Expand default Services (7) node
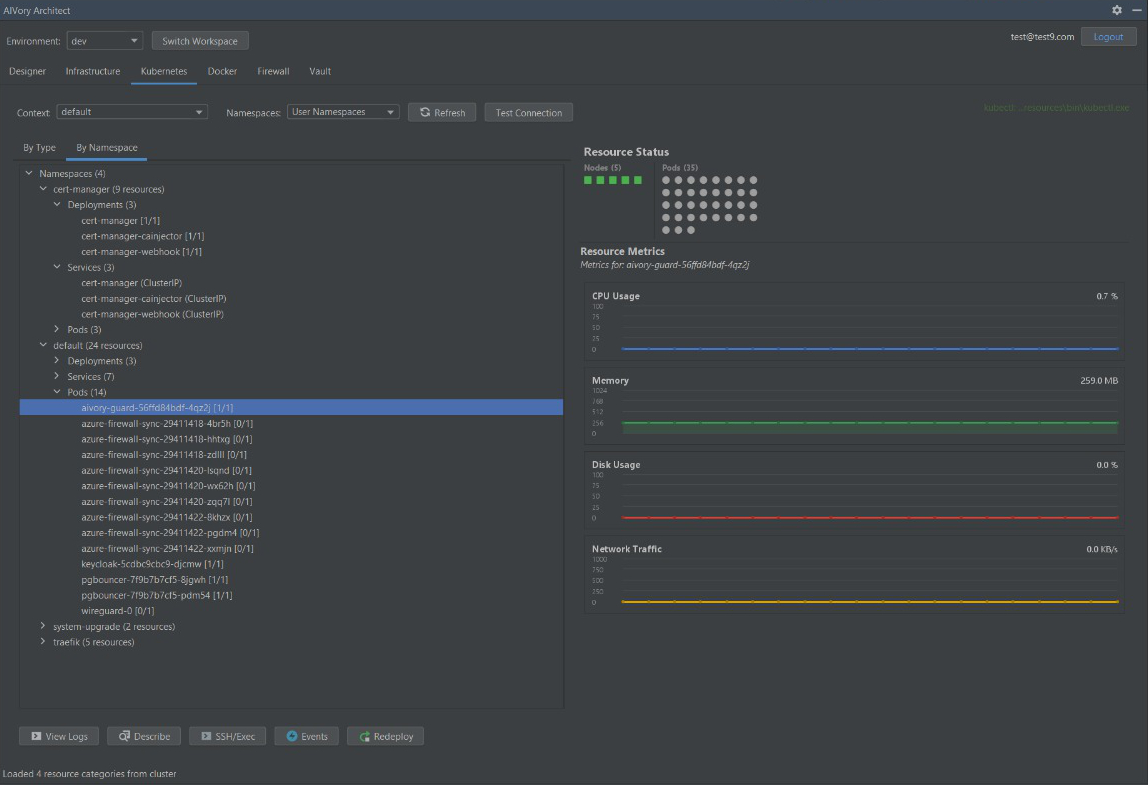 pos(57,376)
